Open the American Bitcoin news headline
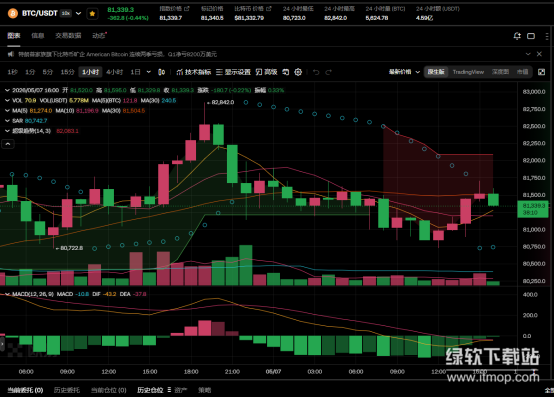554x397 pixels. (118, 54)
